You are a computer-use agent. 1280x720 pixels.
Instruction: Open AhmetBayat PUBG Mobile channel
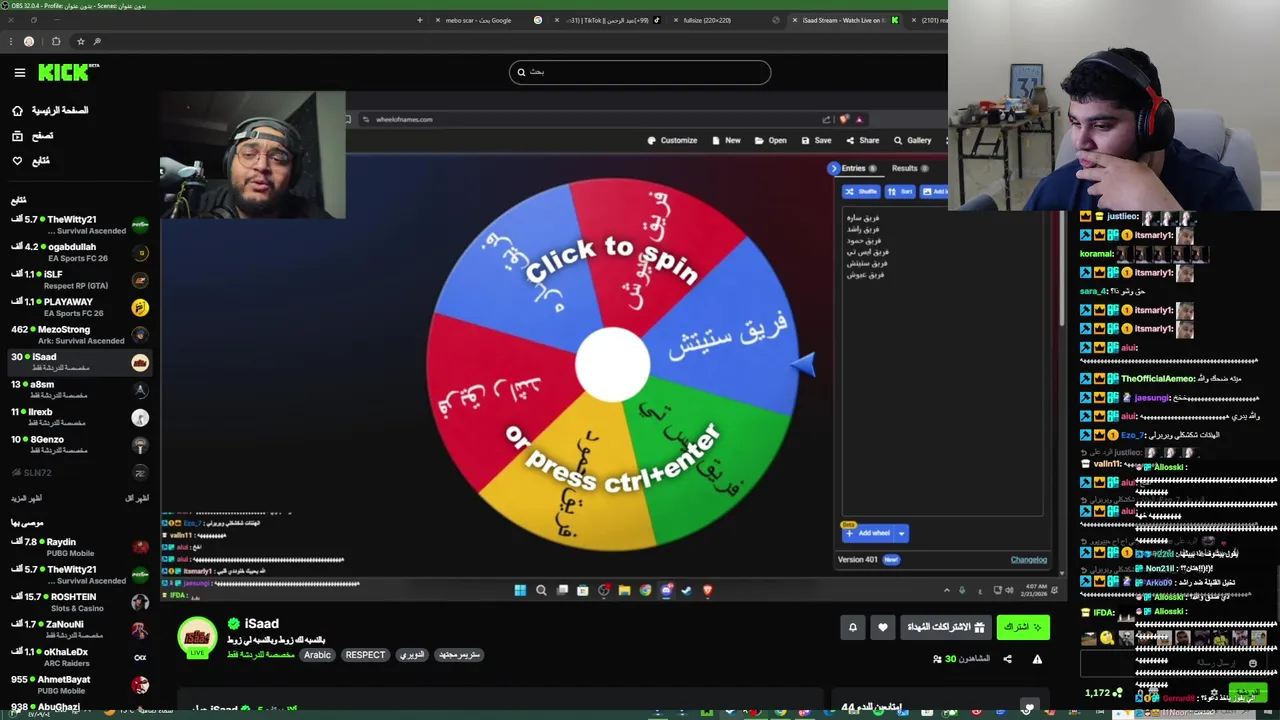click(78, 685)
